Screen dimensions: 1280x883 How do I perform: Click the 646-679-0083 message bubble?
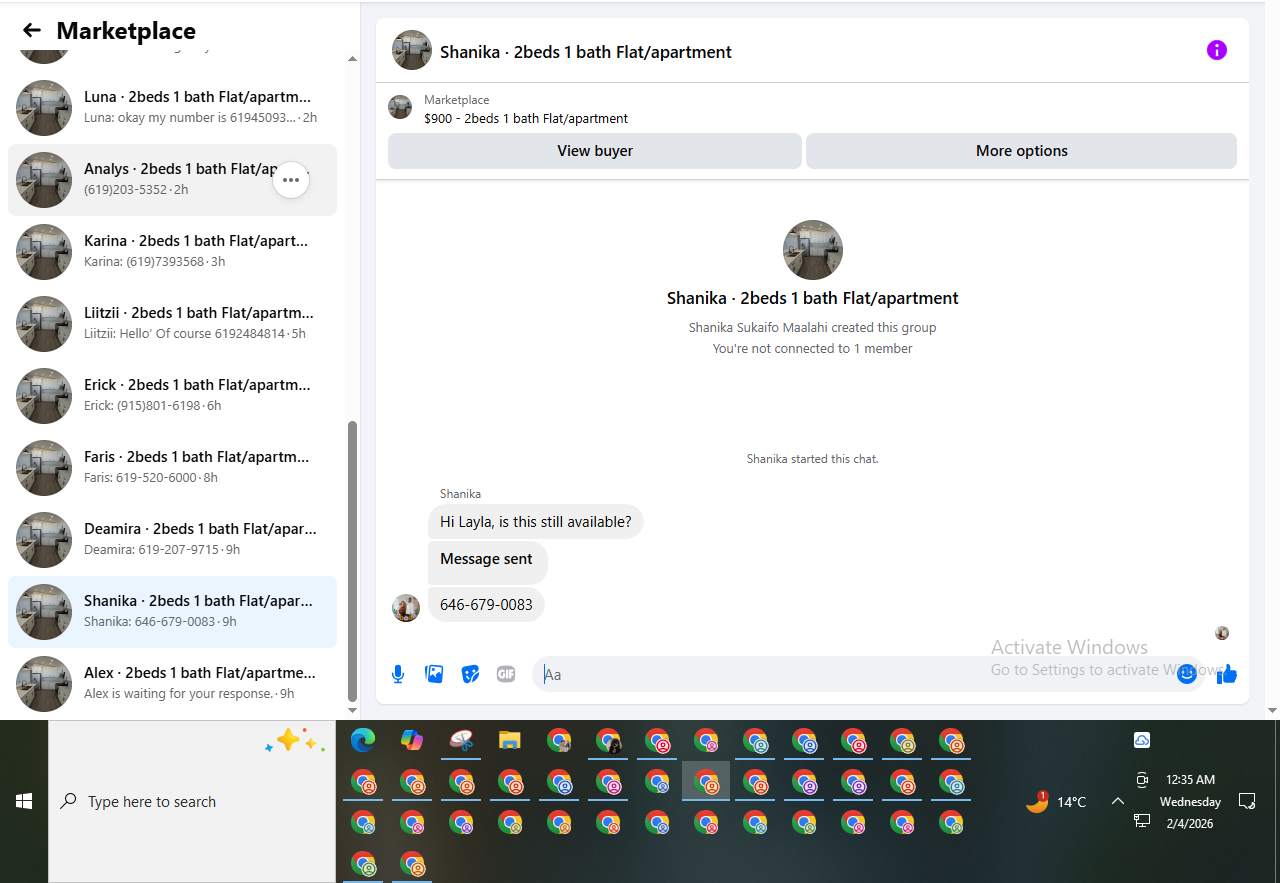[x=486, y=604]
